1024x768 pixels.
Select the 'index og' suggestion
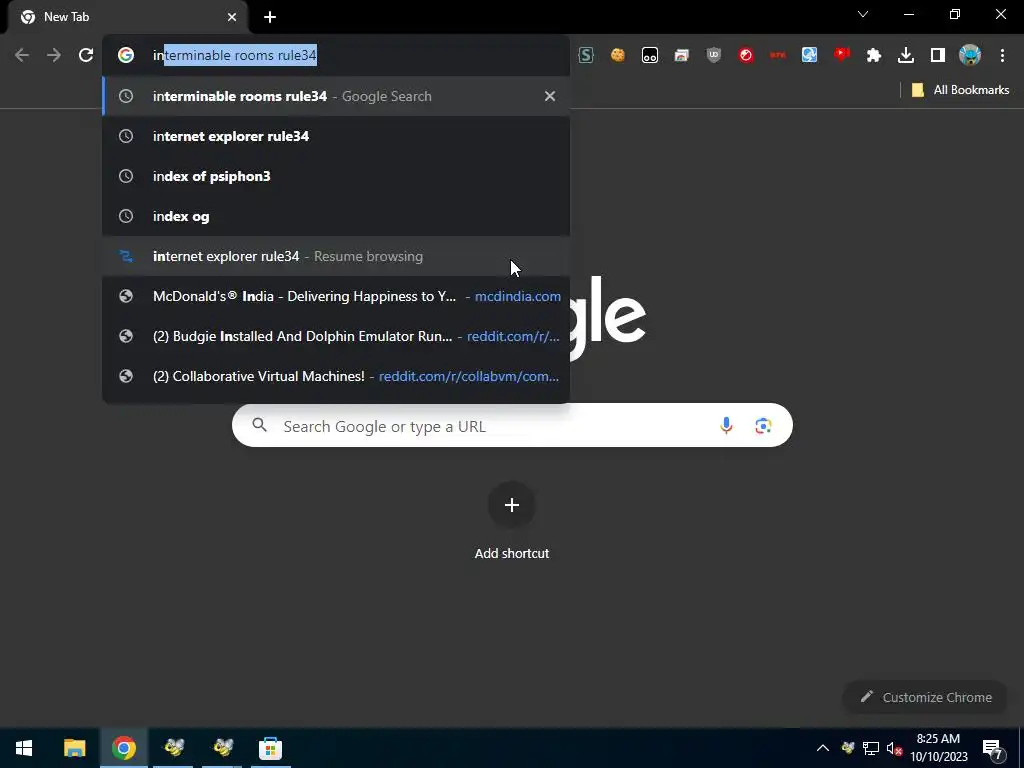[x=336, y=216]
